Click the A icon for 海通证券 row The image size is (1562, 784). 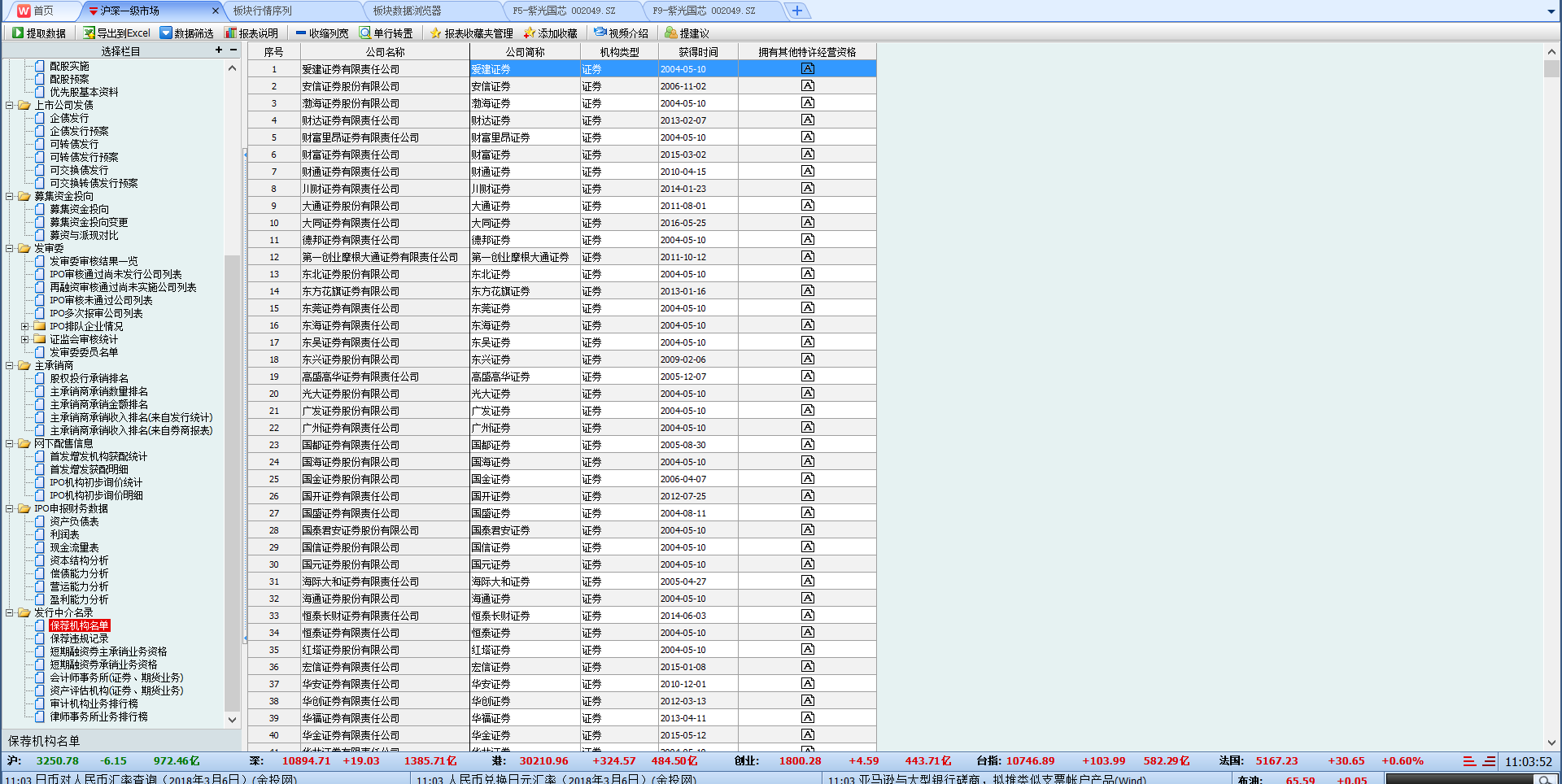(808, 599)
